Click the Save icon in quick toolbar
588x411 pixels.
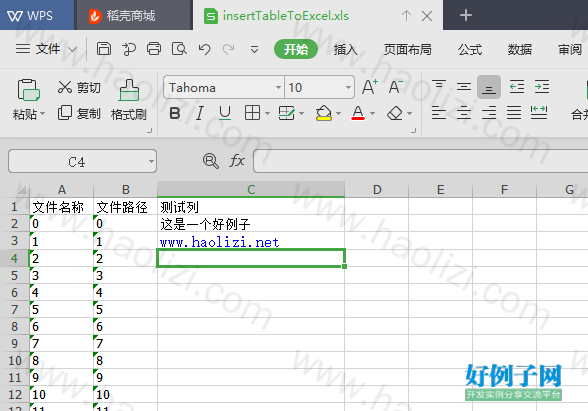click(104, 49)
